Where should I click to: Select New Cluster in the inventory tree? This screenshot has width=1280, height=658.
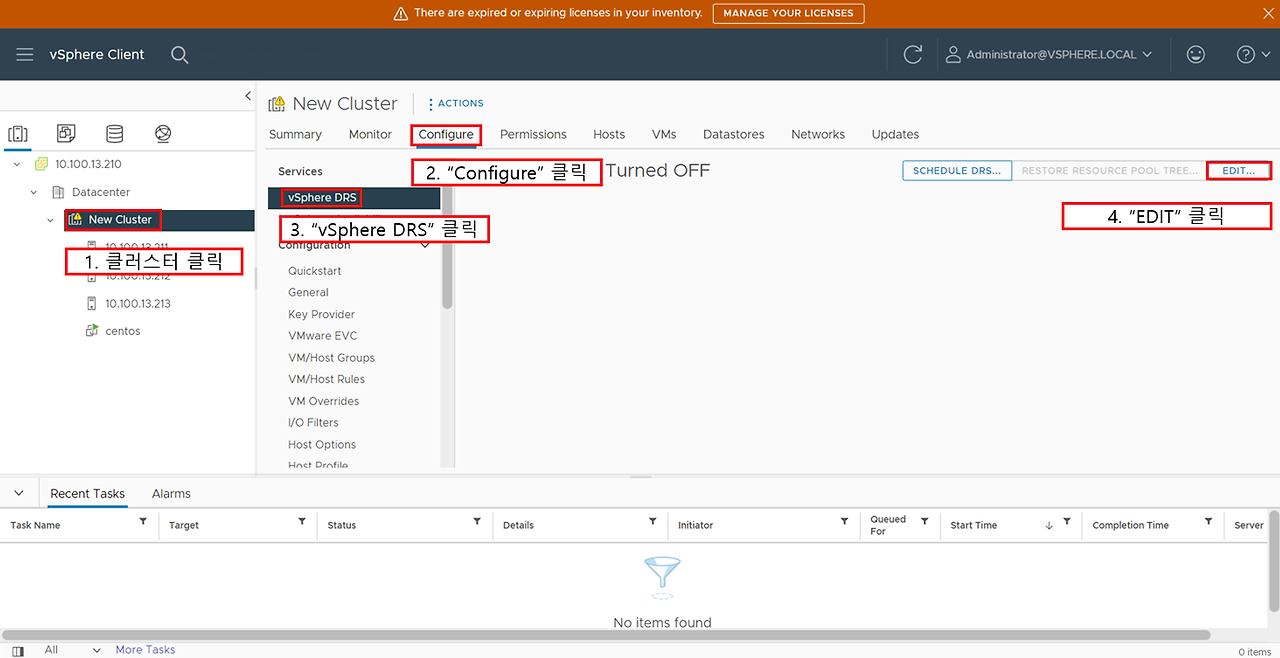click(120, 220)
